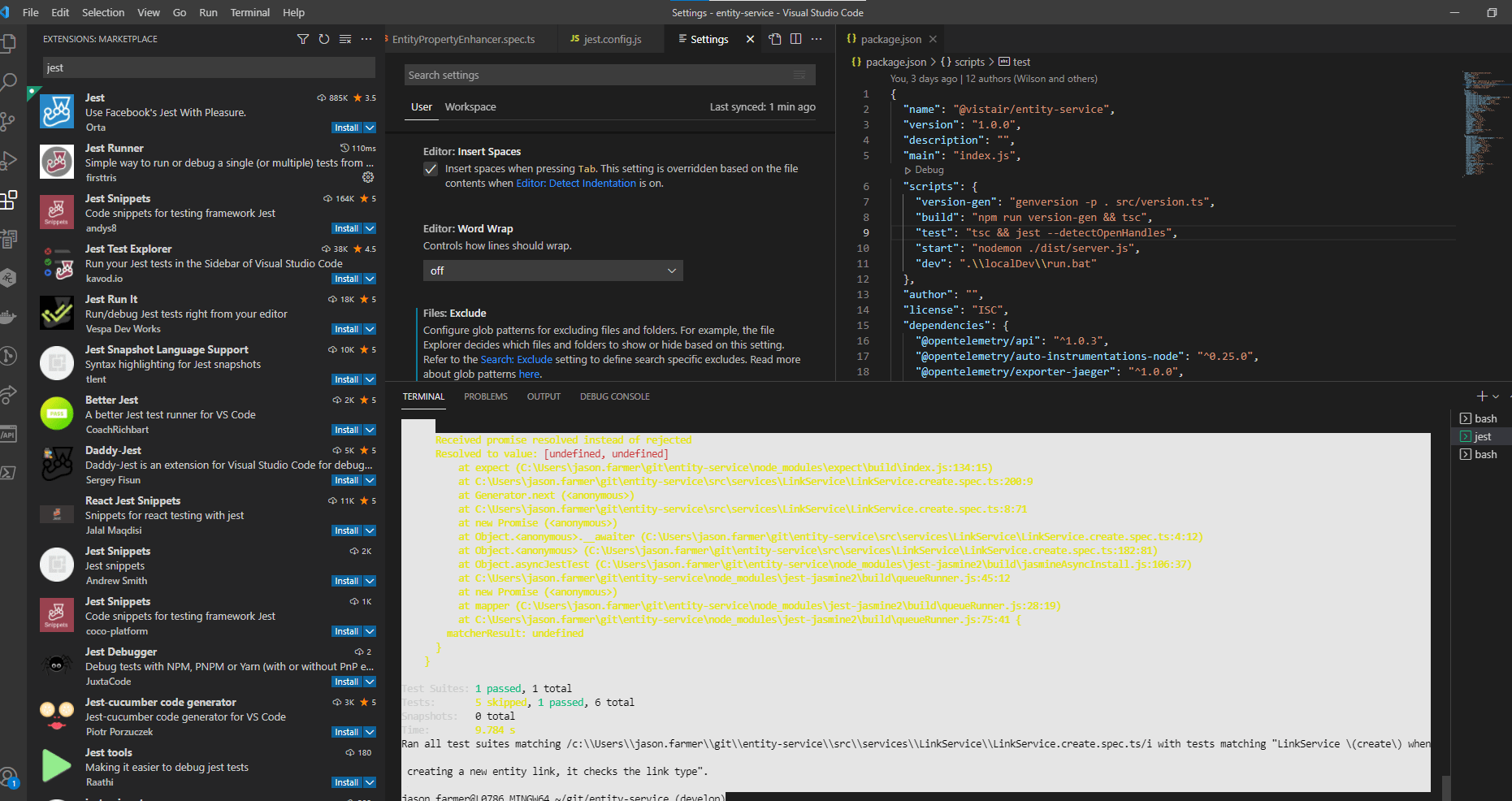Open the Search view in activity bar
This screenshot has width=1512, height=801.
coord(9,81)
